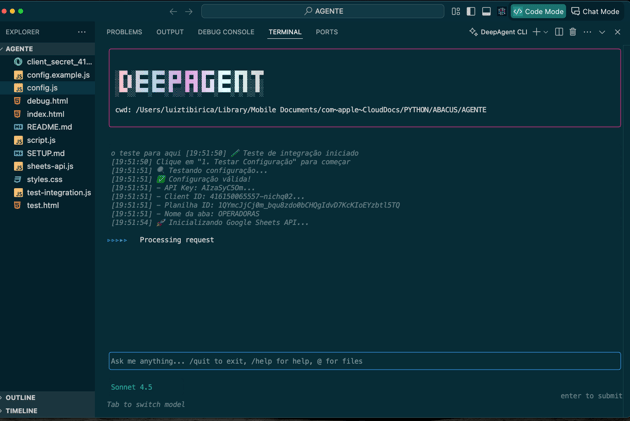Open sheets-api.js file in Explorer
Image resolution: width=630 pixels, height=421 pixels.
(50, 166)
